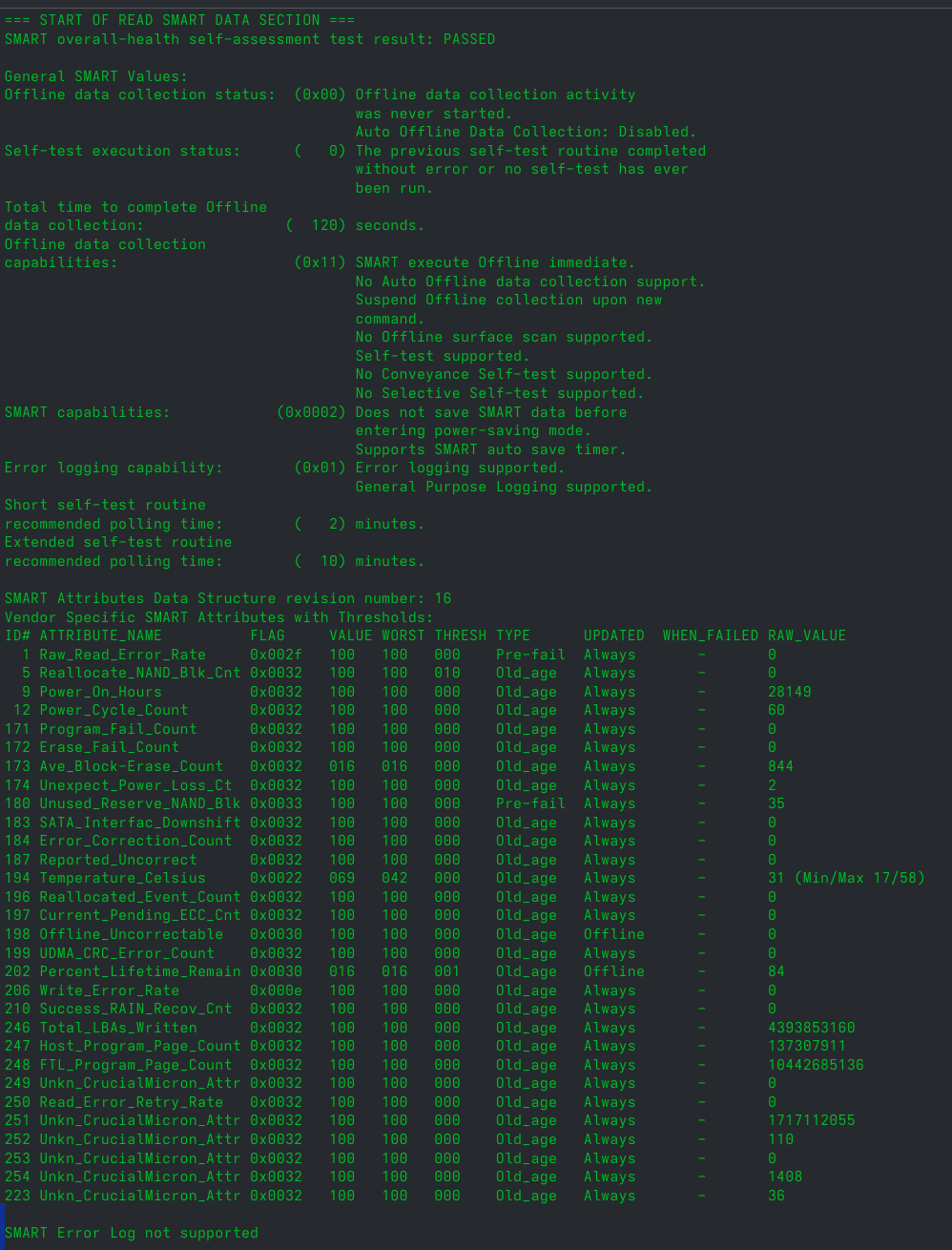Image resolution: width=952 pixels, height=1250 pixels.
Task: Click the FTL_Program_Page_Count raw value 10442685136
Action: [x=816, y=1065]
